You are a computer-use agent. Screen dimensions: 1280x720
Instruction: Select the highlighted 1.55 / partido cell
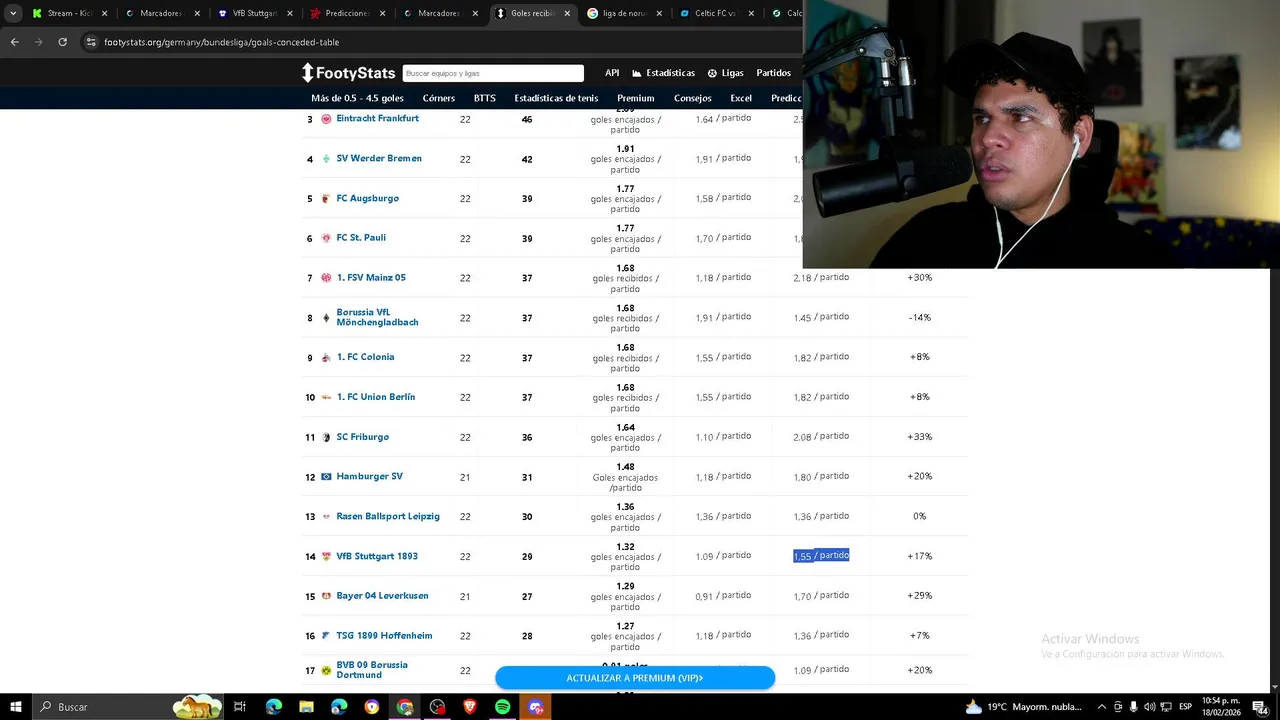click(x=821, y=556)
